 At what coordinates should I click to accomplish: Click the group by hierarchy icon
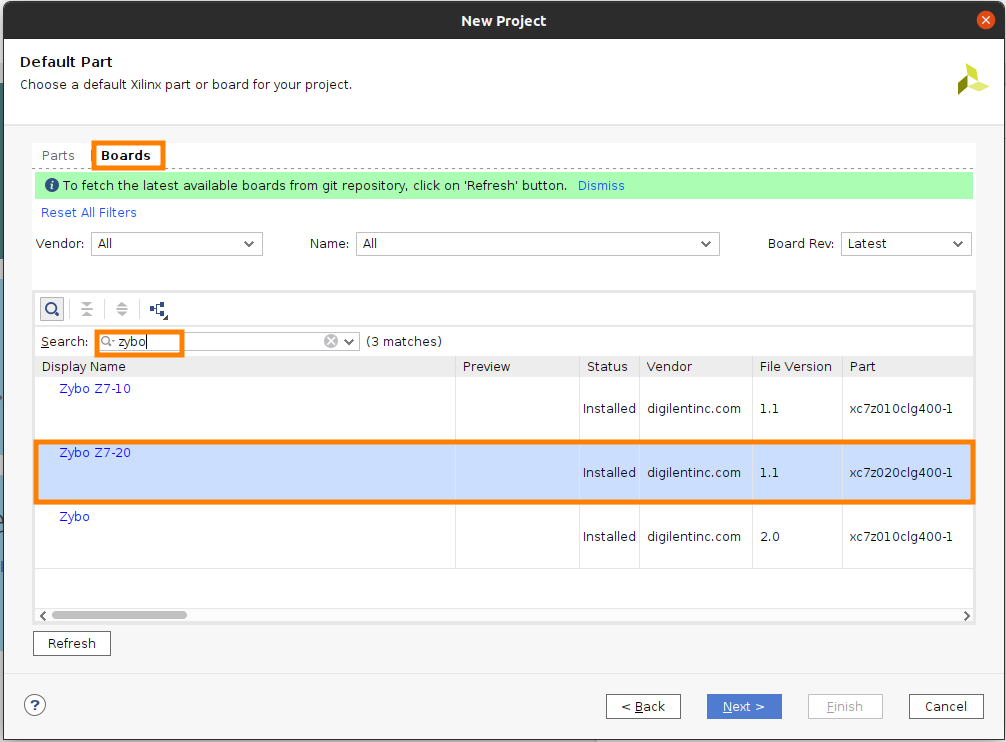click(x=158, y=310)
